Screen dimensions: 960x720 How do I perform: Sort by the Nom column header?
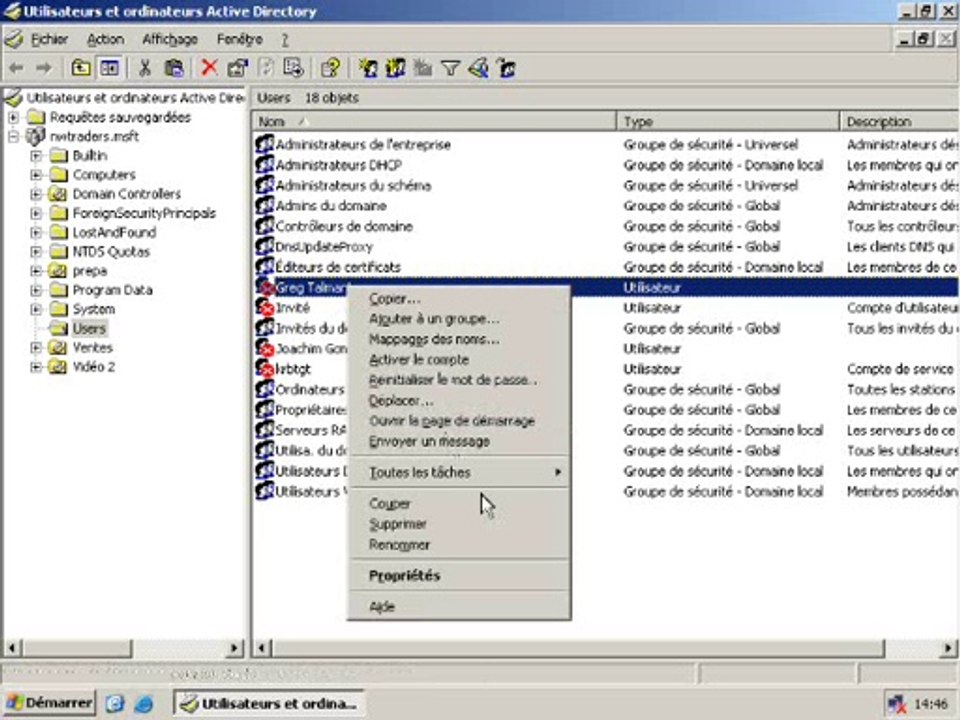433,121
